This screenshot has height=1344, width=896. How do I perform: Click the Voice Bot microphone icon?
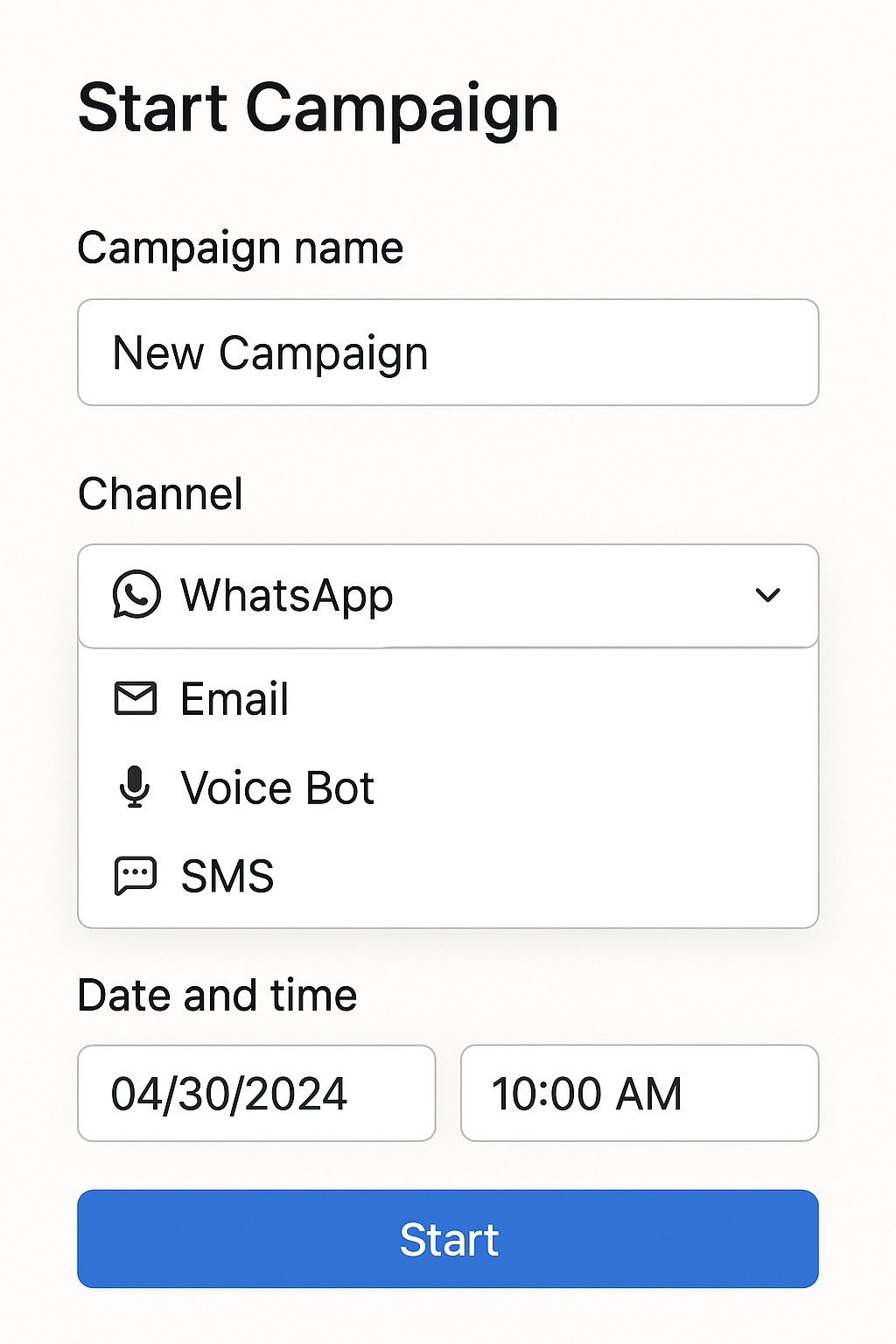coord(134,787)
